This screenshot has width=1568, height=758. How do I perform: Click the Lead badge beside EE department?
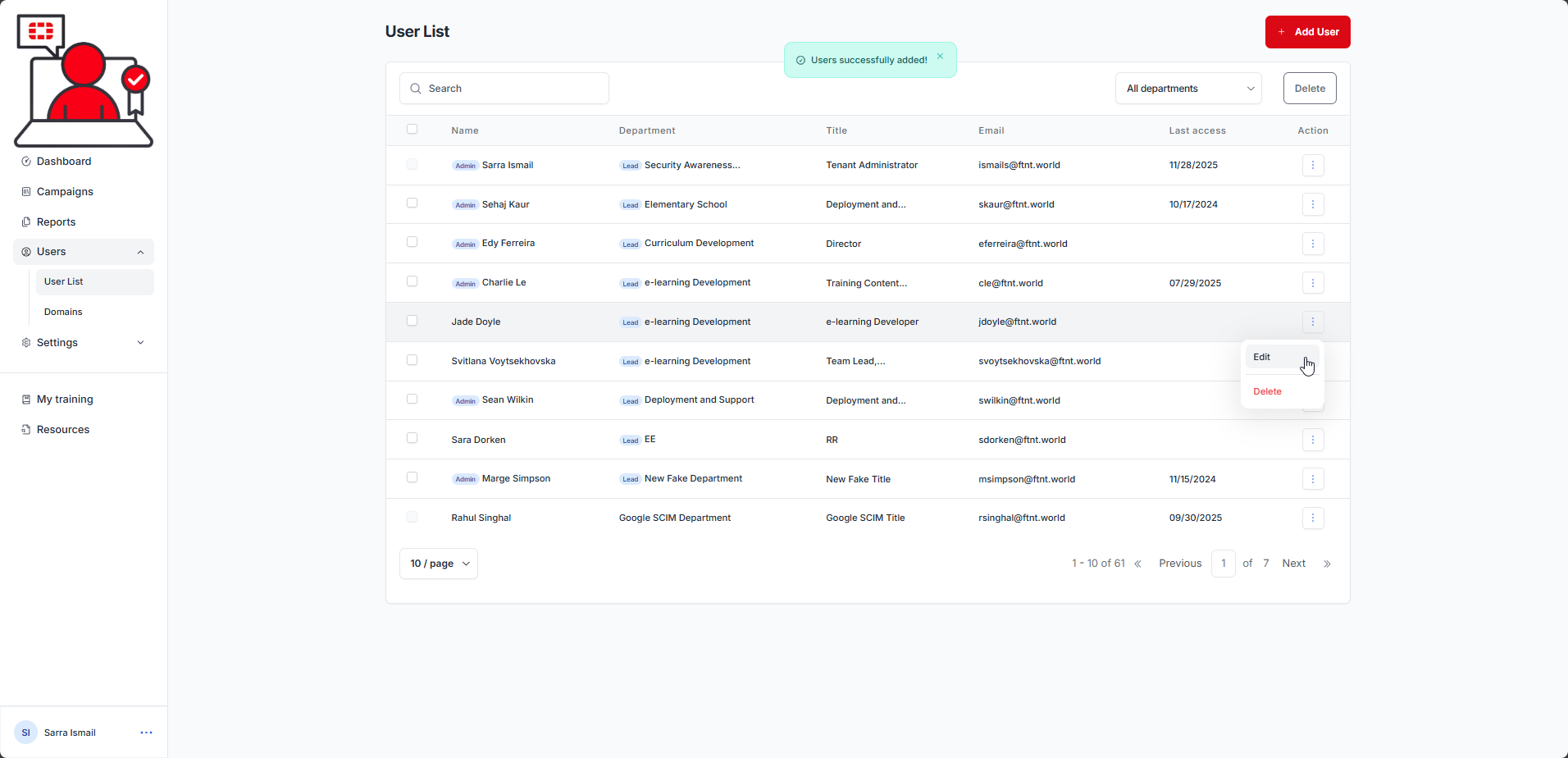coord(630,441)
